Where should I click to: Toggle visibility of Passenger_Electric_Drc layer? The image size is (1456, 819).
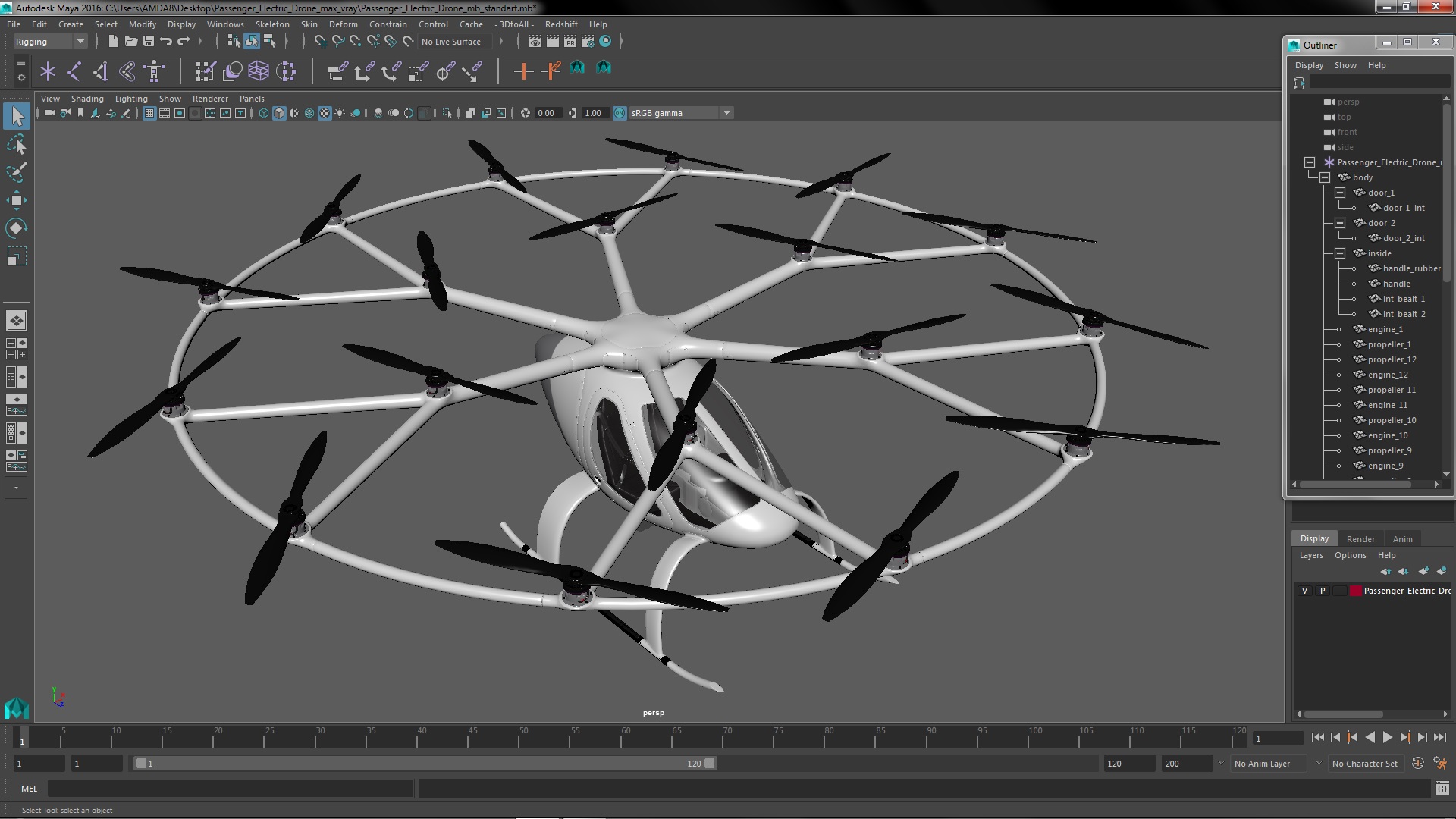pos(1303,590)
